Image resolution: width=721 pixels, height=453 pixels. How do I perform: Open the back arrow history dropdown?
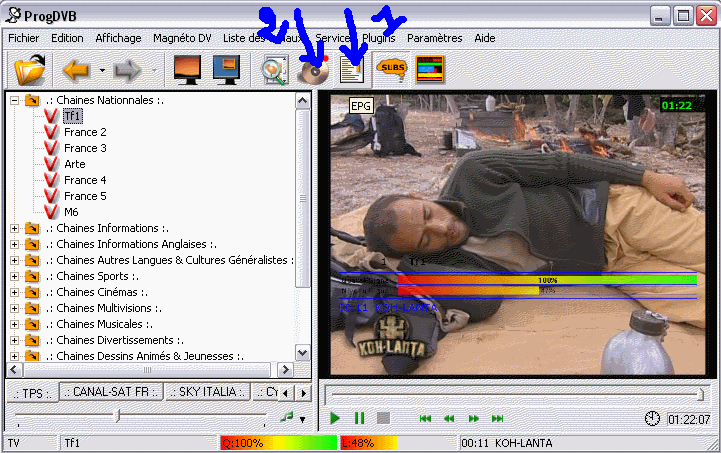pyautogui.click(x=102, y=70)
